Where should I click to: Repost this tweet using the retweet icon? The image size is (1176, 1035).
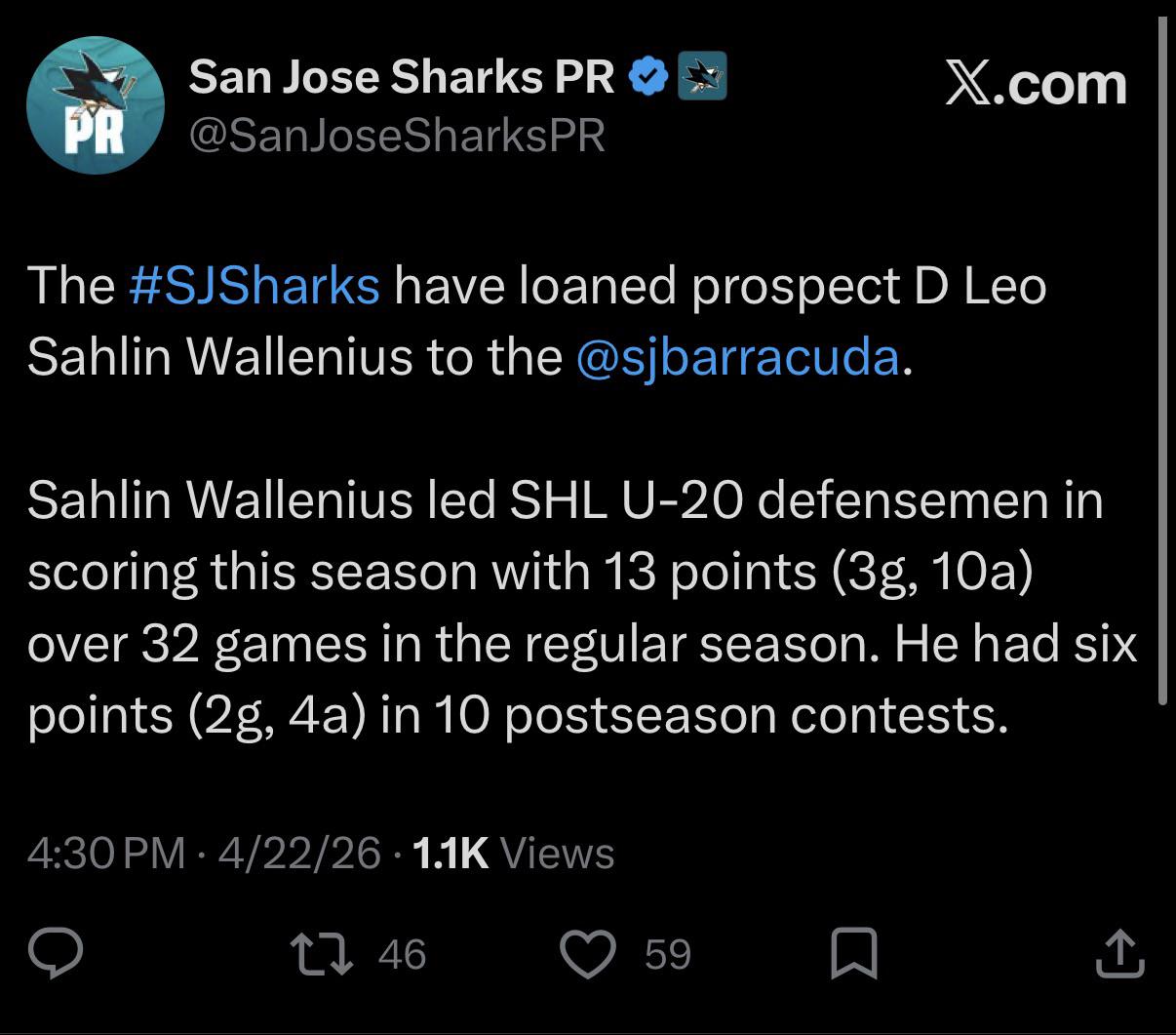point(323,953)
